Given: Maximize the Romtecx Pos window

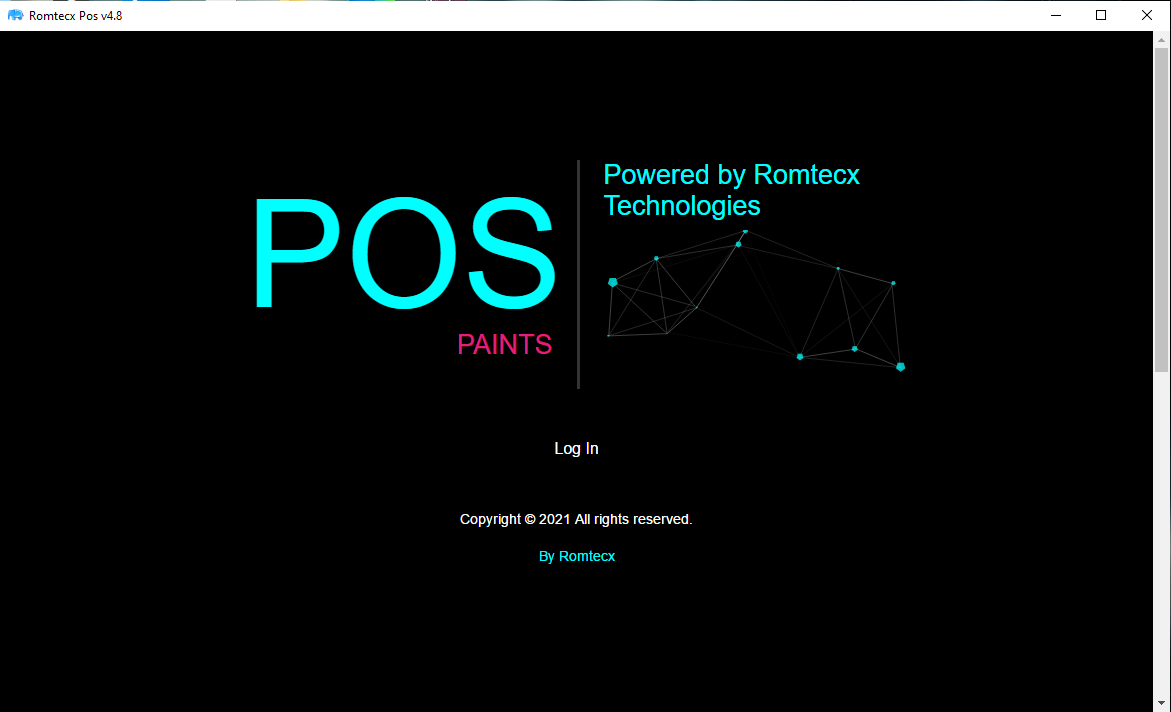Looking at the screenshot, I should point(1101,15).
